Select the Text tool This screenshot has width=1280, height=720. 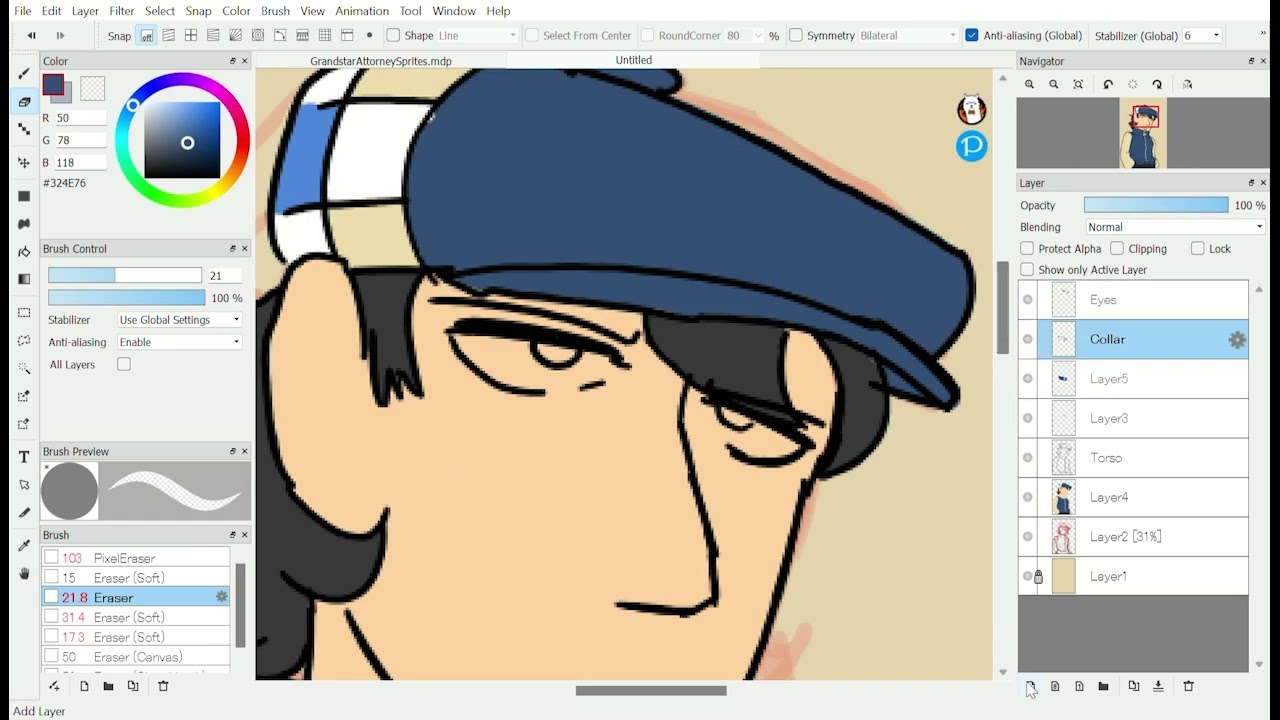tap(24, 457)
